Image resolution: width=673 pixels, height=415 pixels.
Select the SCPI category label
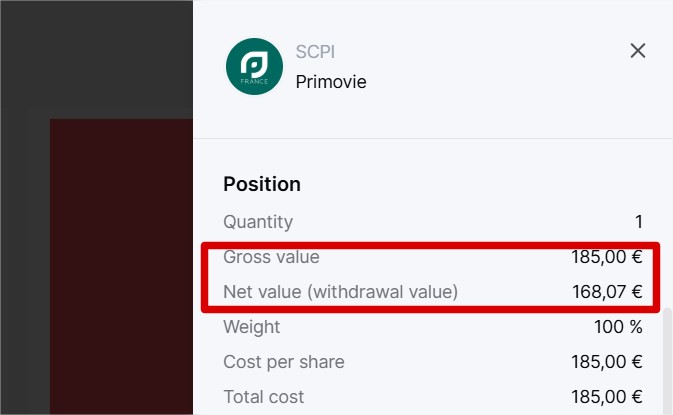click(x=315, y=52)
